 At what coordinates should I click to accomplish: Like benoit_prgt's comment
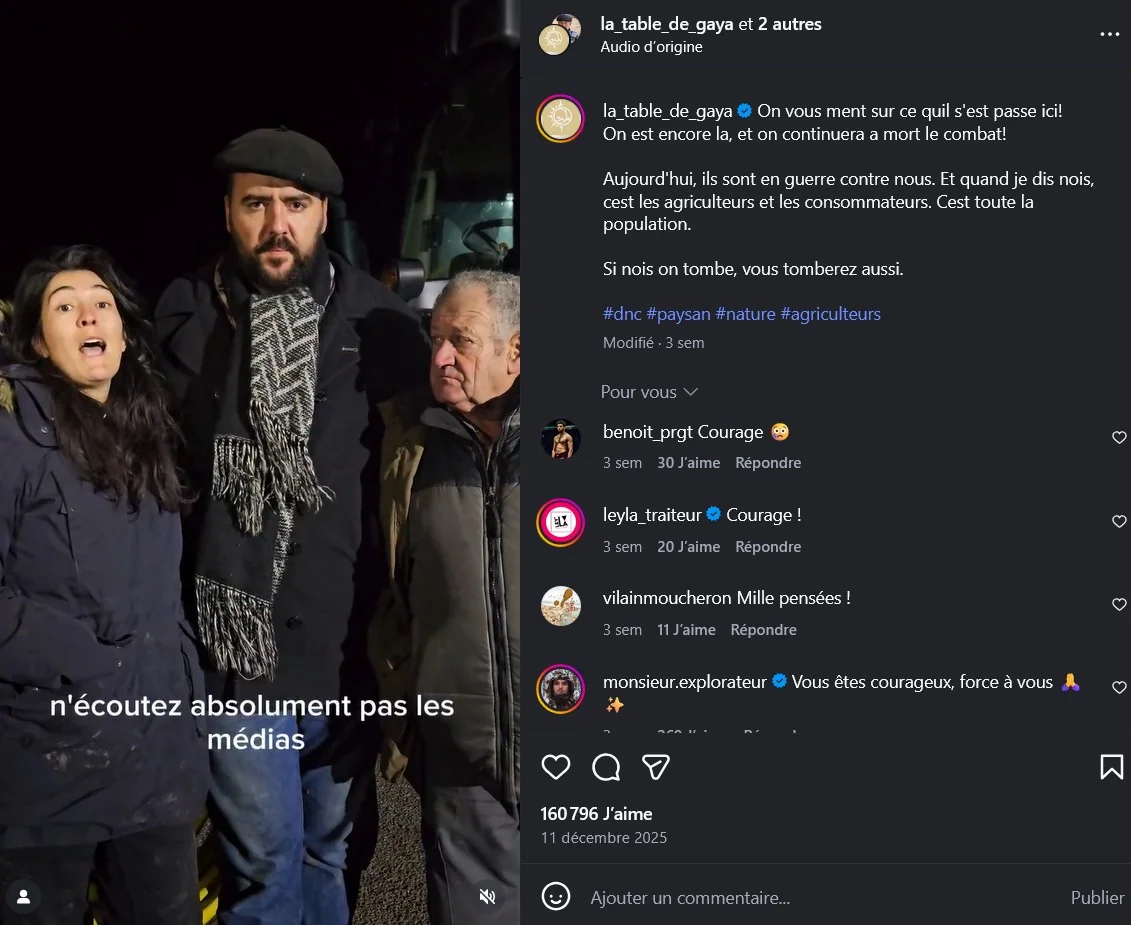1119,438
